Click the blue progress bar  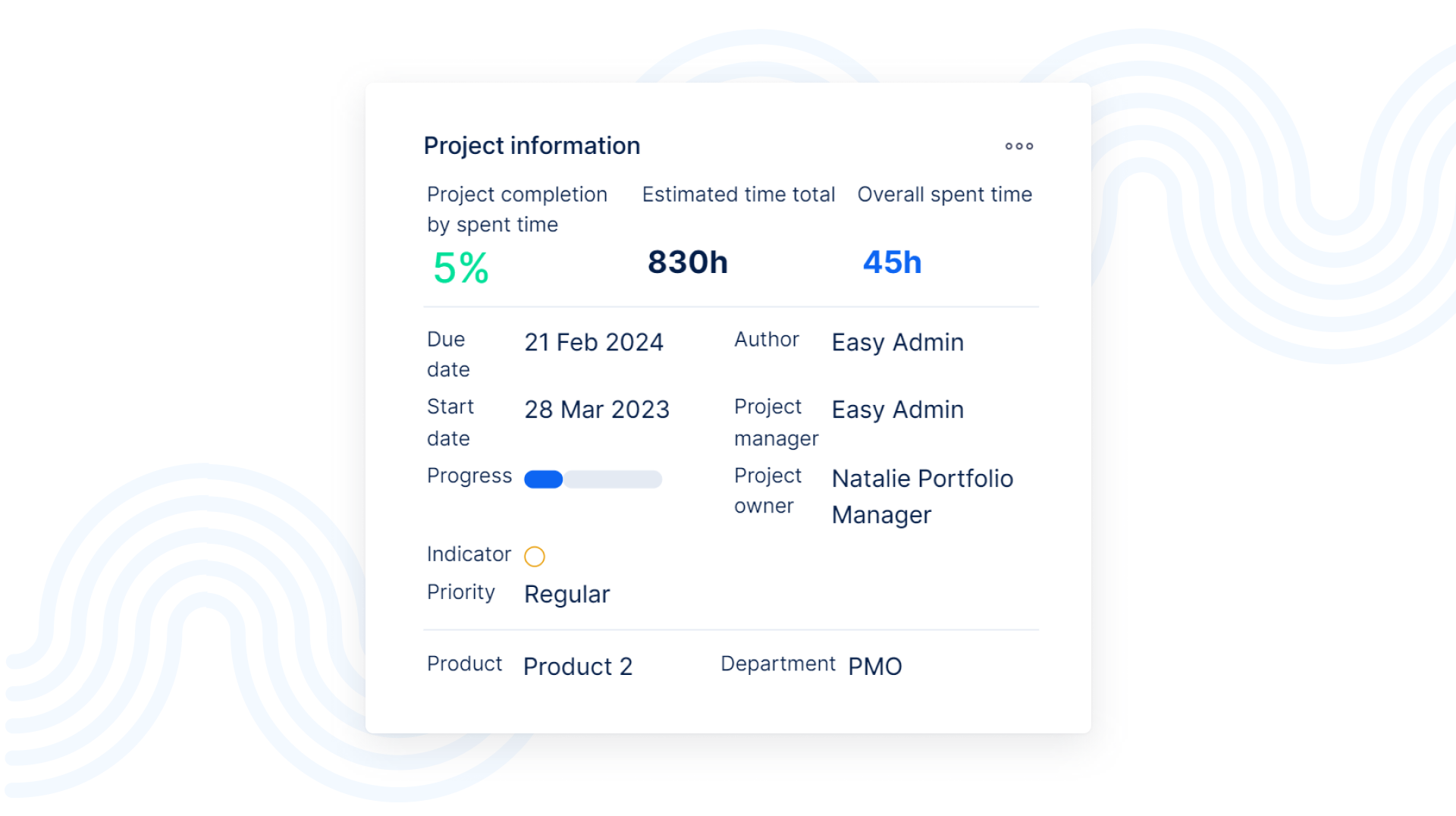[x=592, y=479]
